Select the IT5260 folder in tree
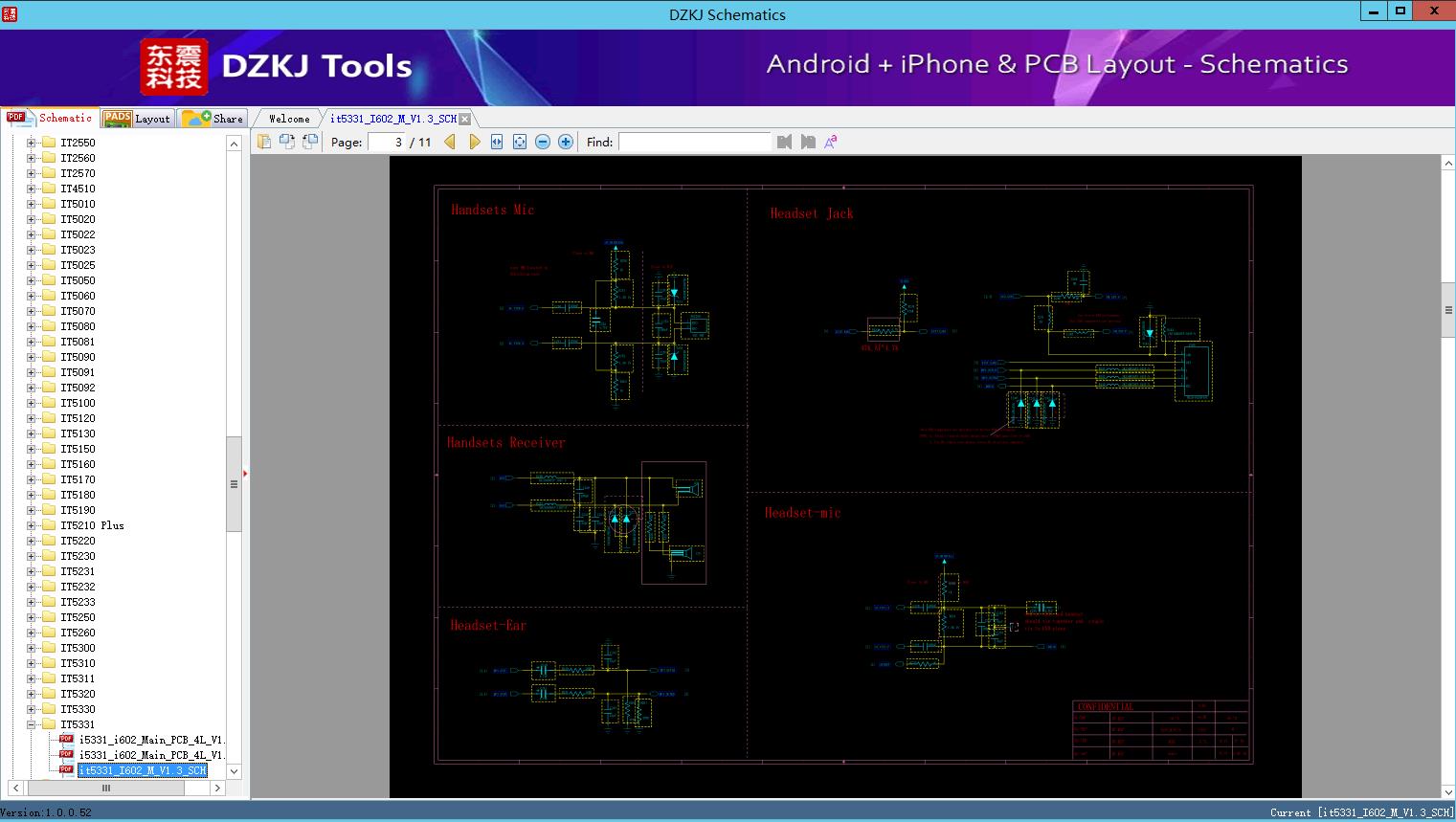Image resolution: width=1456 pixels, height=822 pixels. (78, 633)
